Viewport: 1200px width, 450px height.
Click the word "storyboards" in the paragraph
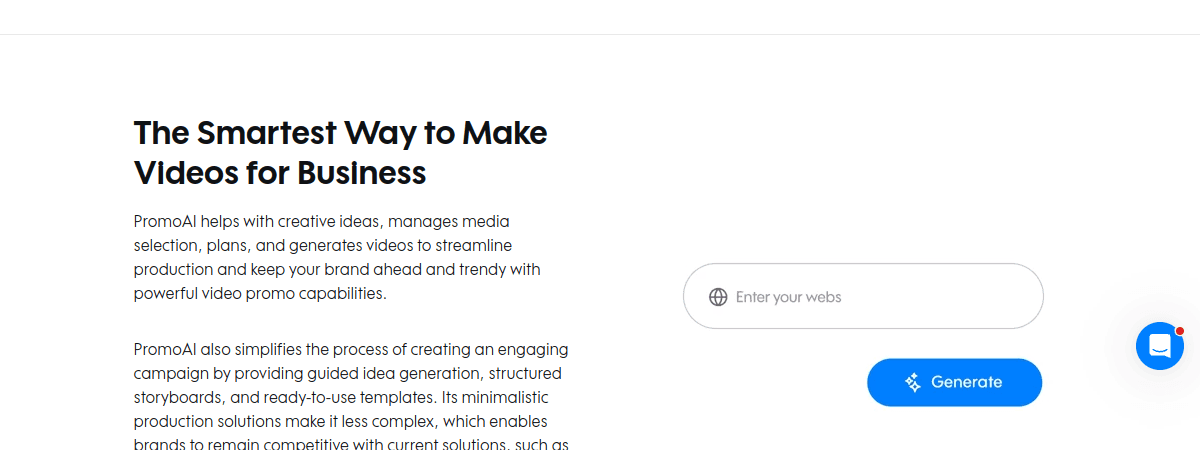tap(174, 398)
